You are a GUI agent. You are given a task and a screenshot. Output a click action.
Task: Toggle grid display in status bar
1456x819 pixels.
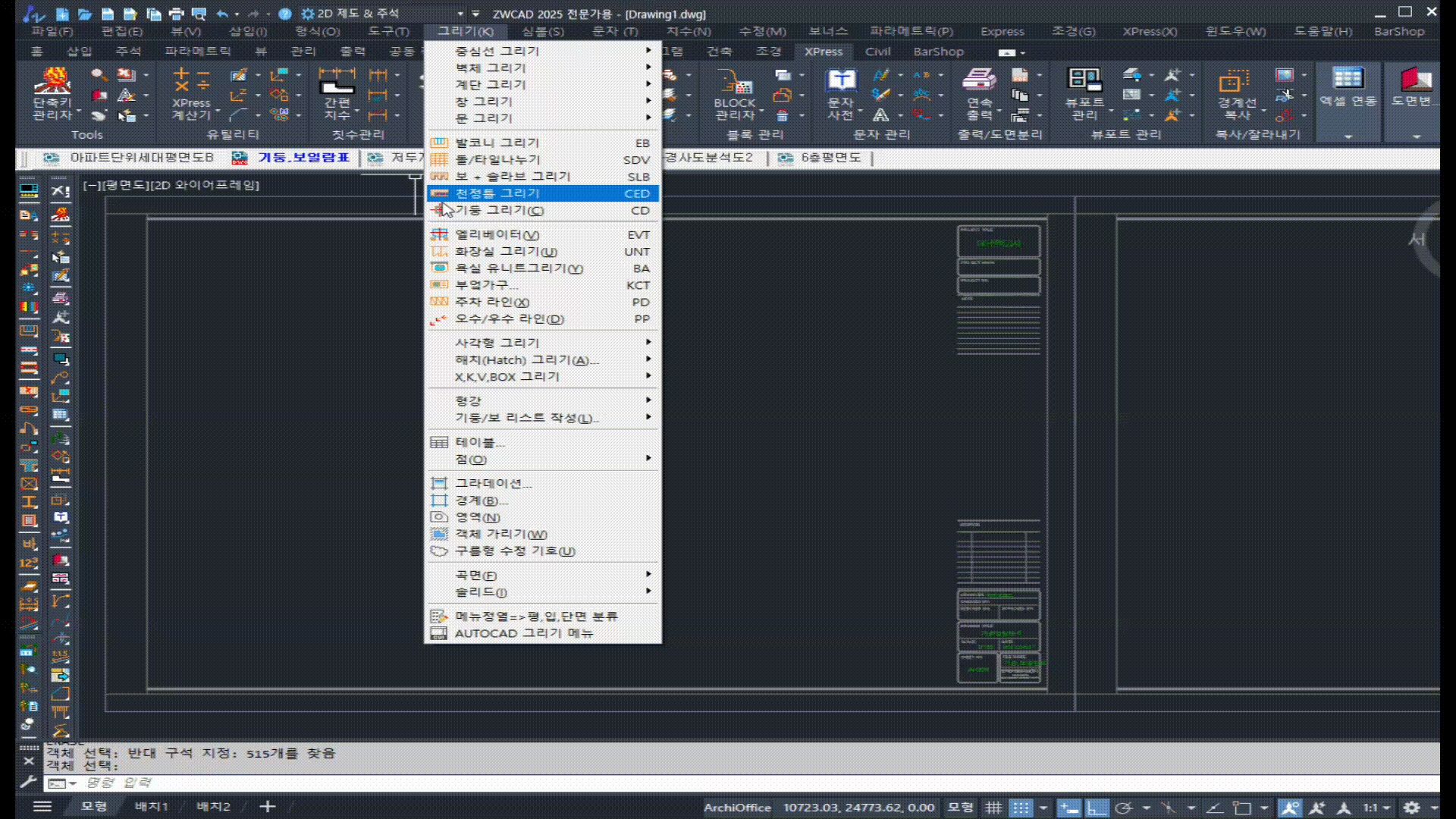point(993,808)
